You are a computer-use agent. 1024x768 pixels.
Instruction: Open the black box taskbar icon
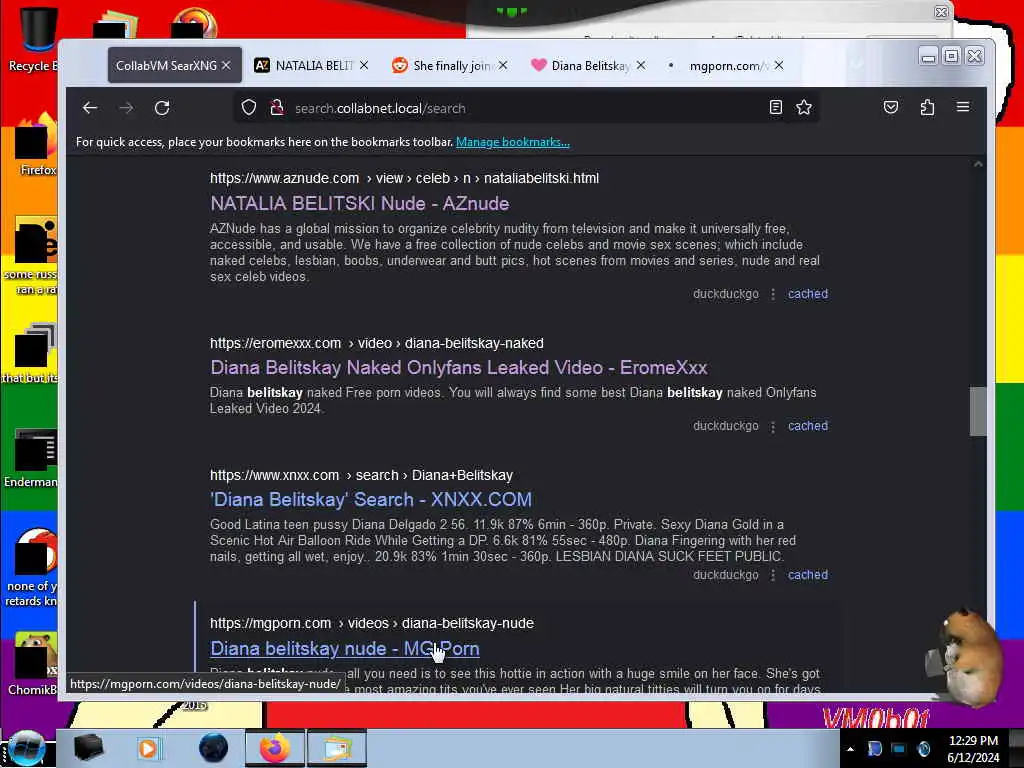click(88, 748)
